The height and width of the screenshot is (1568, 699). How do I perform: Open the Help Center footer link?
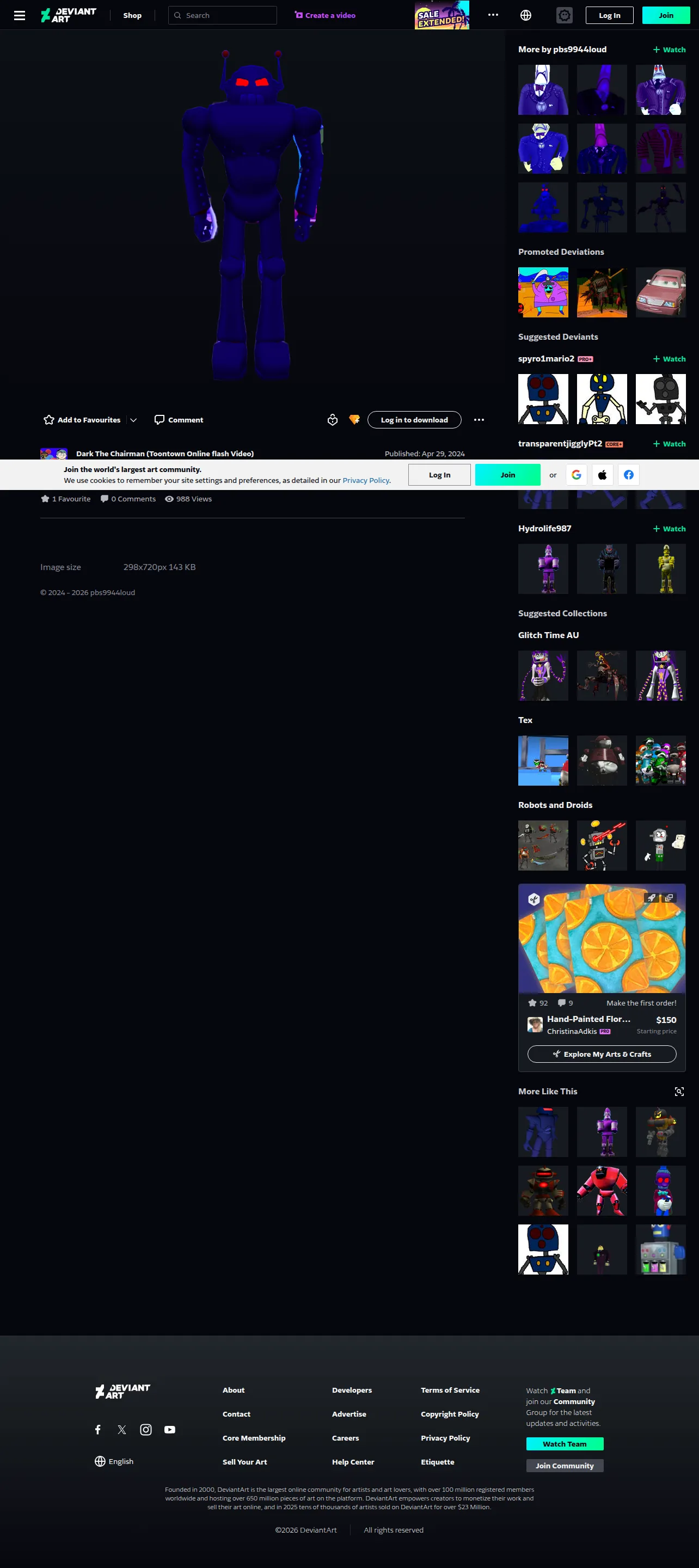coord(353,1462)
